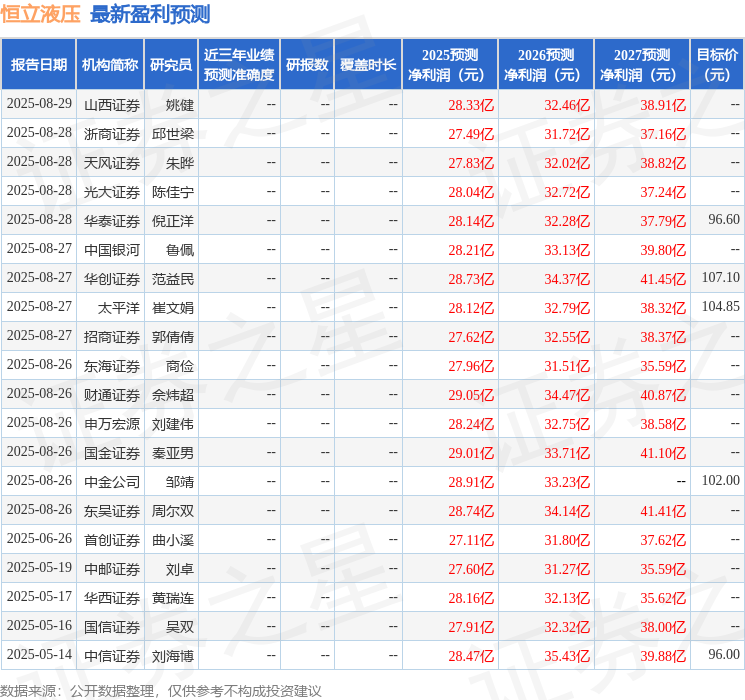This screenshot has width=745, height=700.
Task: Select the 华西证券 institution cell
Action: (112, 598)
